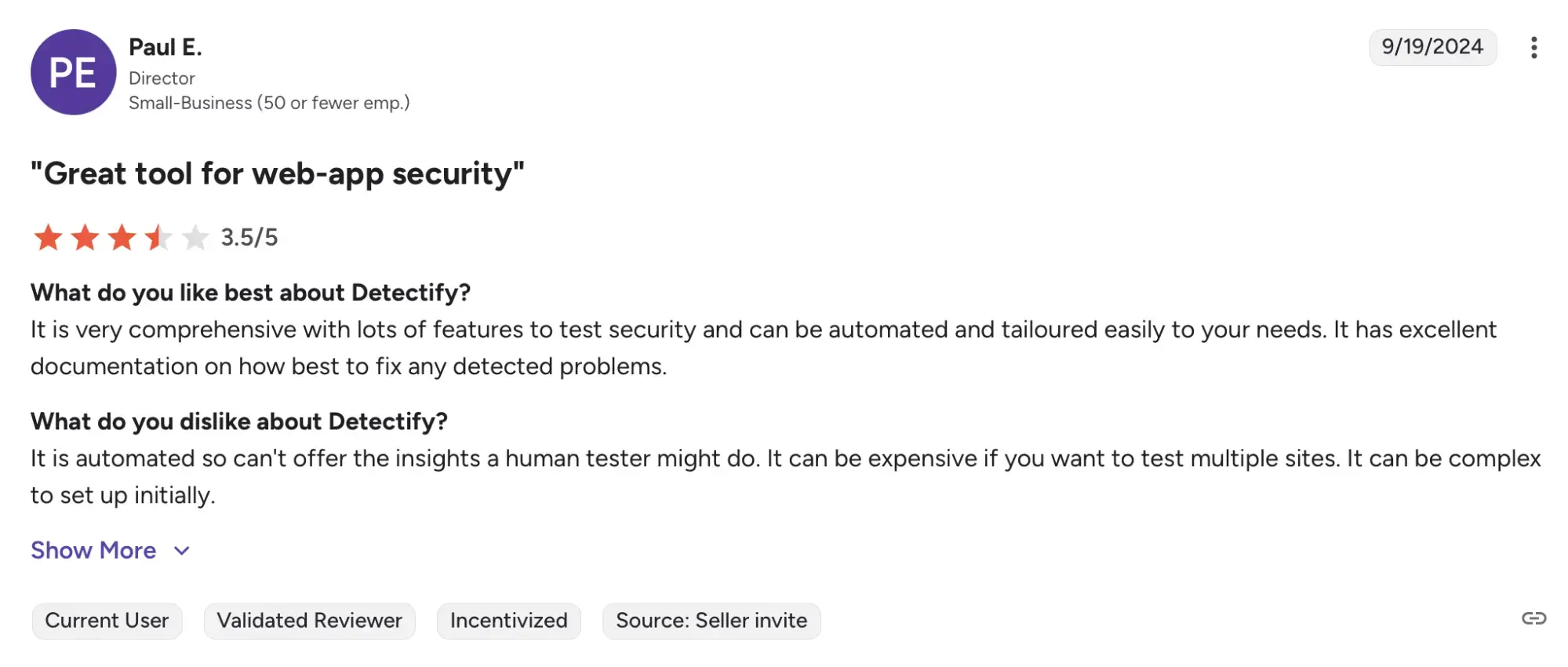Viewport: 1568px width, 667px height.
Task: Click the 9/19/2024 date pill
Action: pos(1432,47)
